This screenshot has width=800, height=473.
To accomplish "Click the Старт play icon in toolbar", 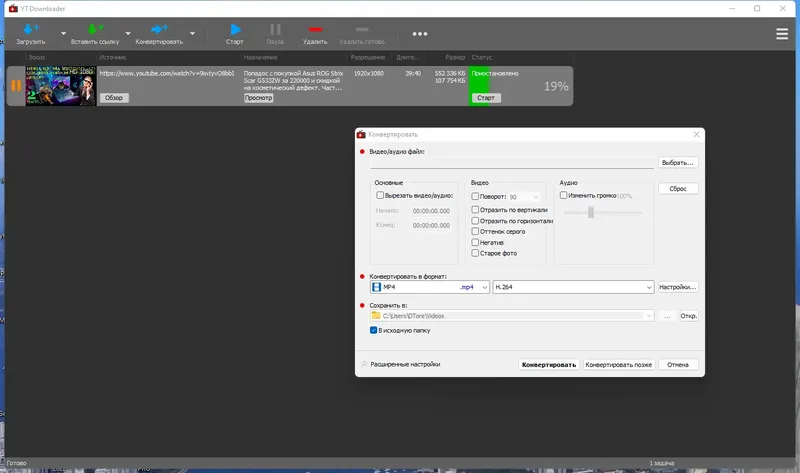I will [235, 29].
